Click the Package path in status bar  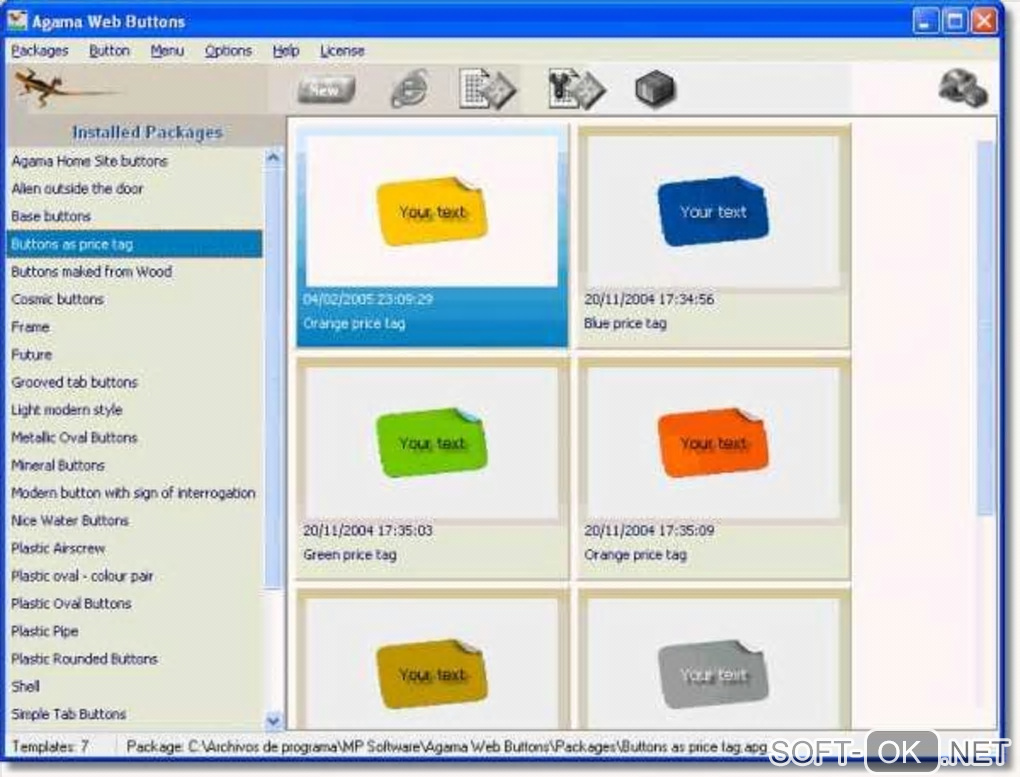446,746
